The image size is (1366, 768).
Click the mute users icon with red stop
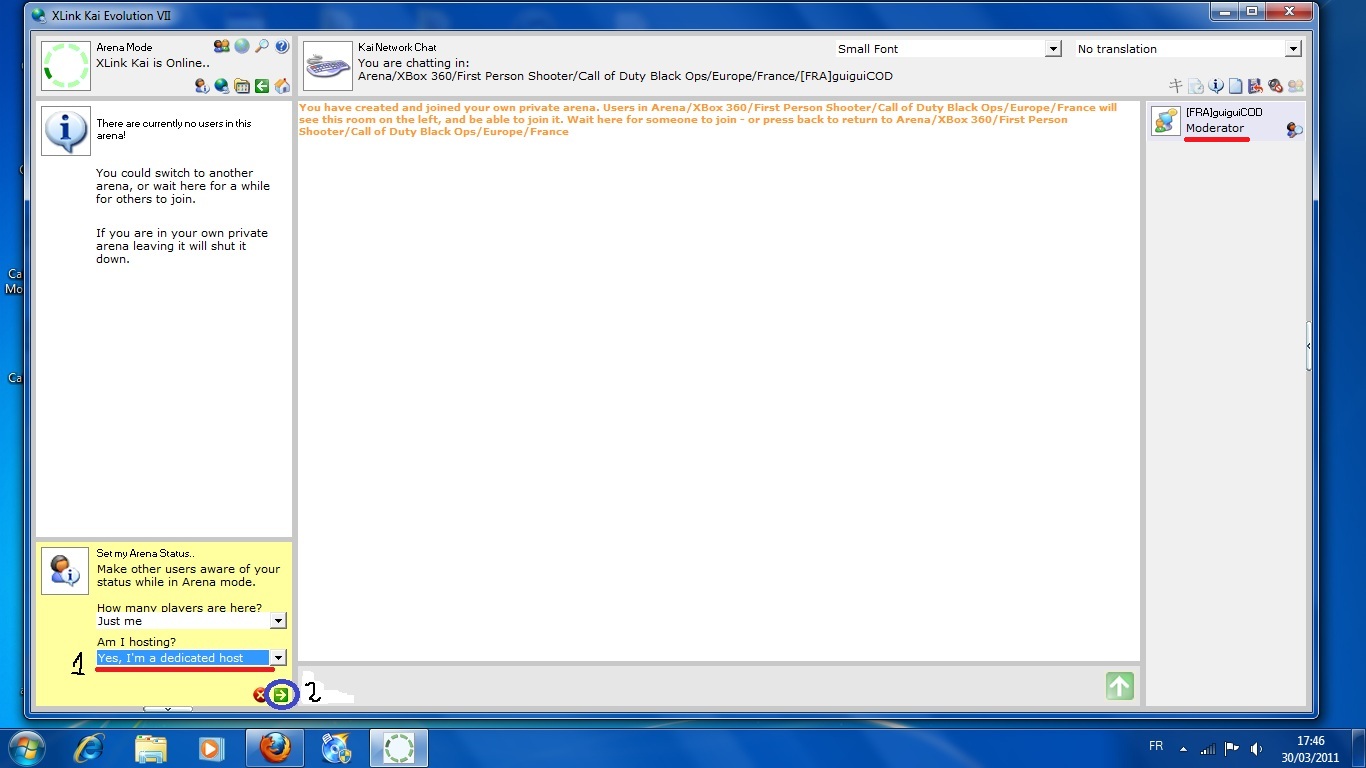(1275, 86)
